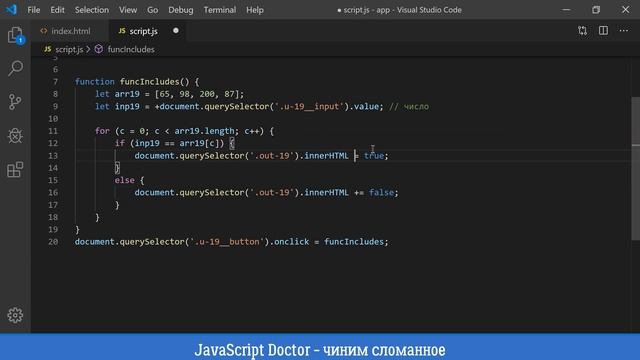Split the editor to the right

[x=603, y=31]
